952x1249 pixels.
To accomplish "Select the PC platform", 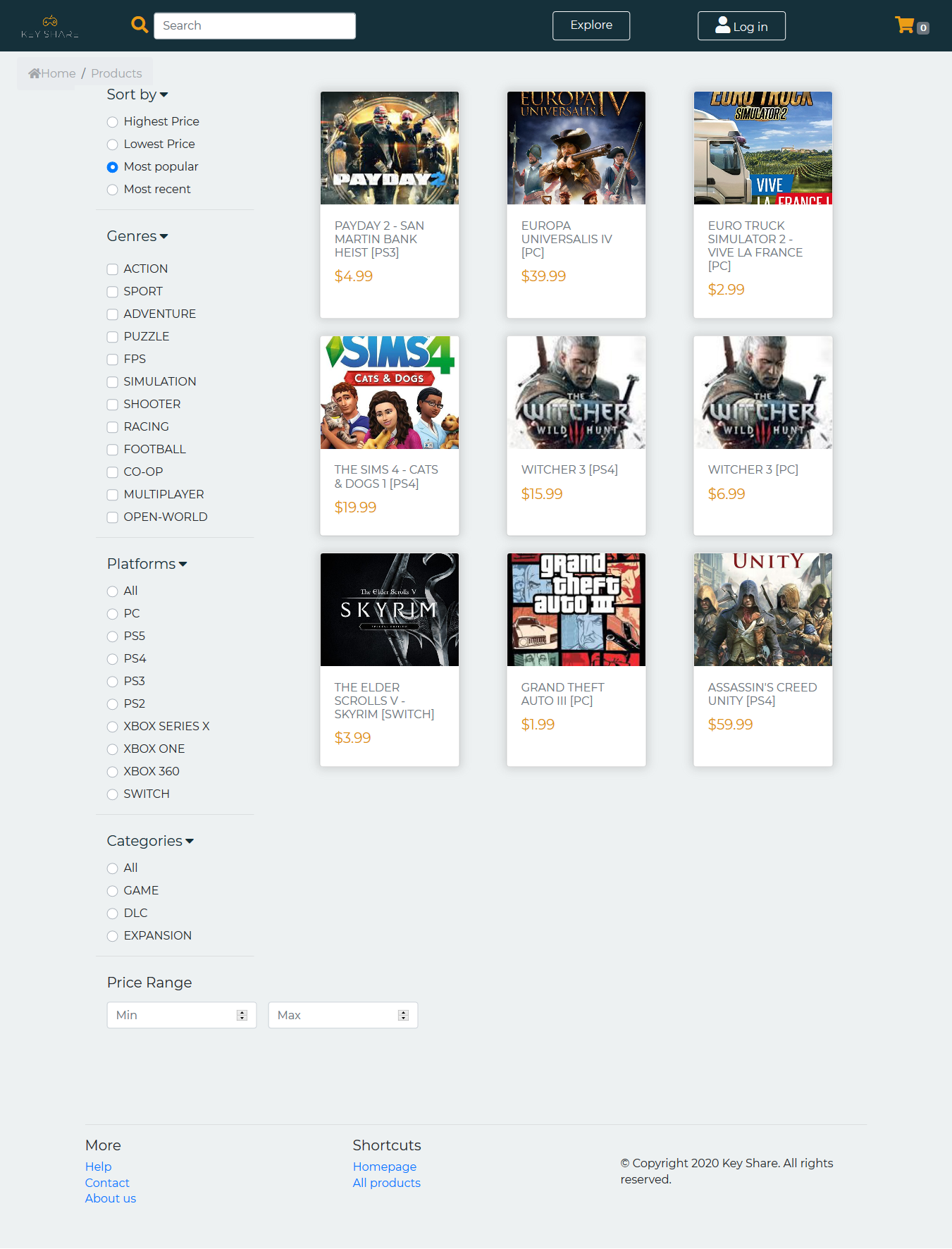I will pos(113,614).
